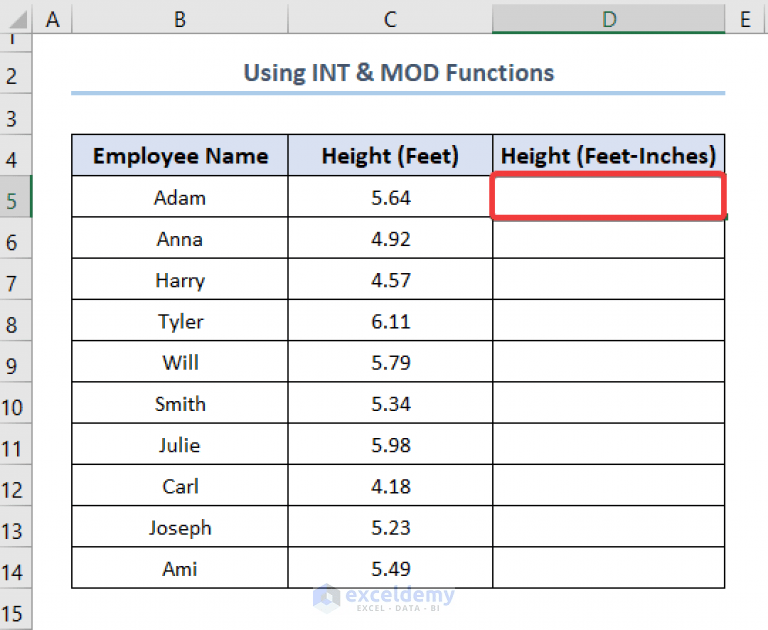Screen dimensions: 768x630
Task: Select empty Feet-Inches cell for Joseph
Action: 608,527
